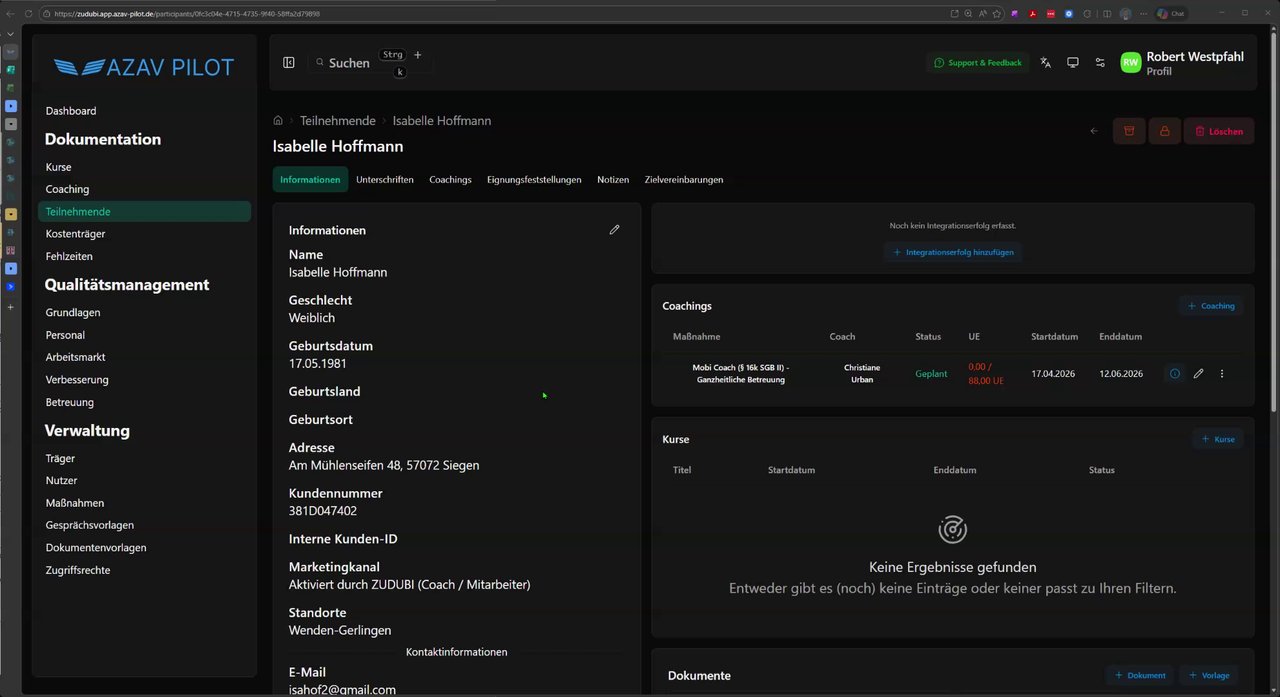Screen dimensions: 1280x697
Task: Click the back arrow near archive button
Action: coord(1094,131)
